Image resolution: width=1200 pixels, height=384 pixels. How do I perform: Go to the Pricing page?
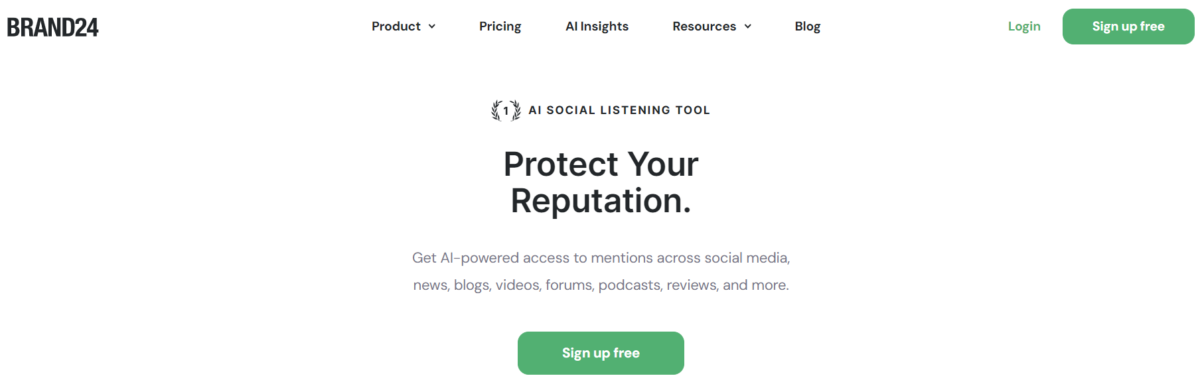click(x=500, y=27)
